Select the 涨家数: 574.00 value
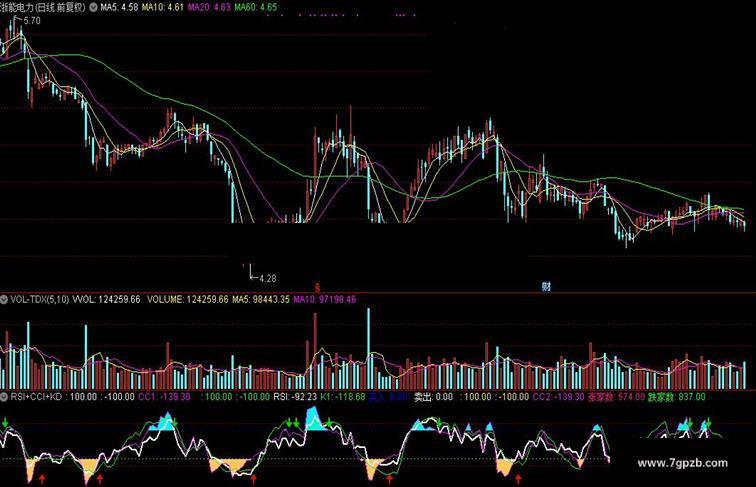 [x=616, y=397]
